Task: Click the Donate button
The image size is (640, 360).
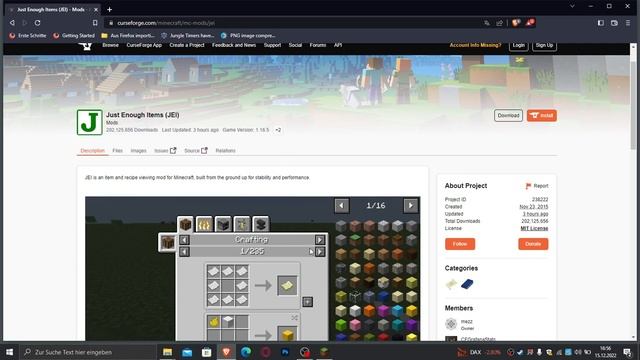Action: pos(533,244)
